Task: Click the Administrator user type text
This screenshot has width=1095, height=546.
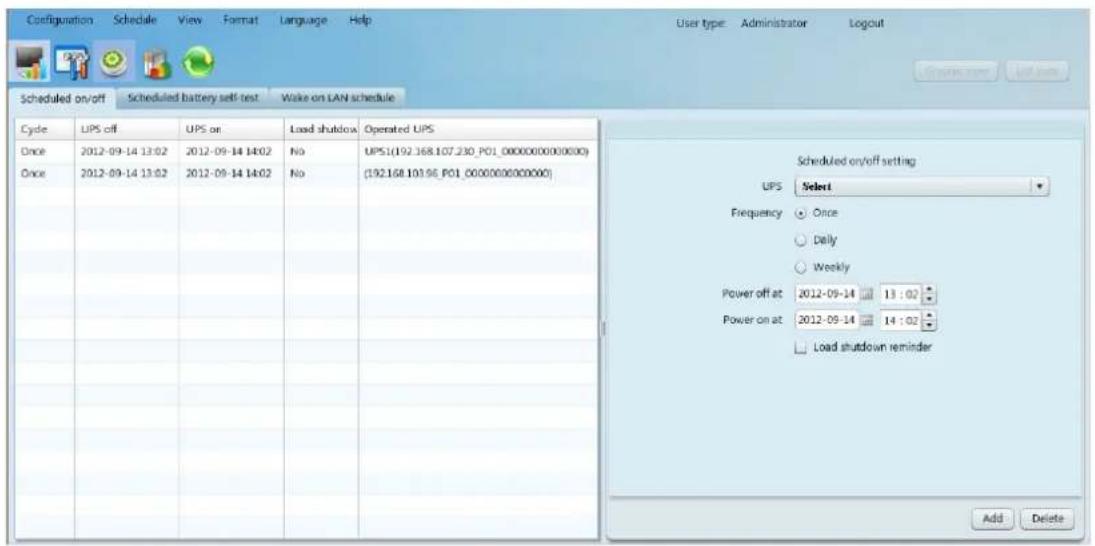Action: pyautogui.click(x=774, y=23)
